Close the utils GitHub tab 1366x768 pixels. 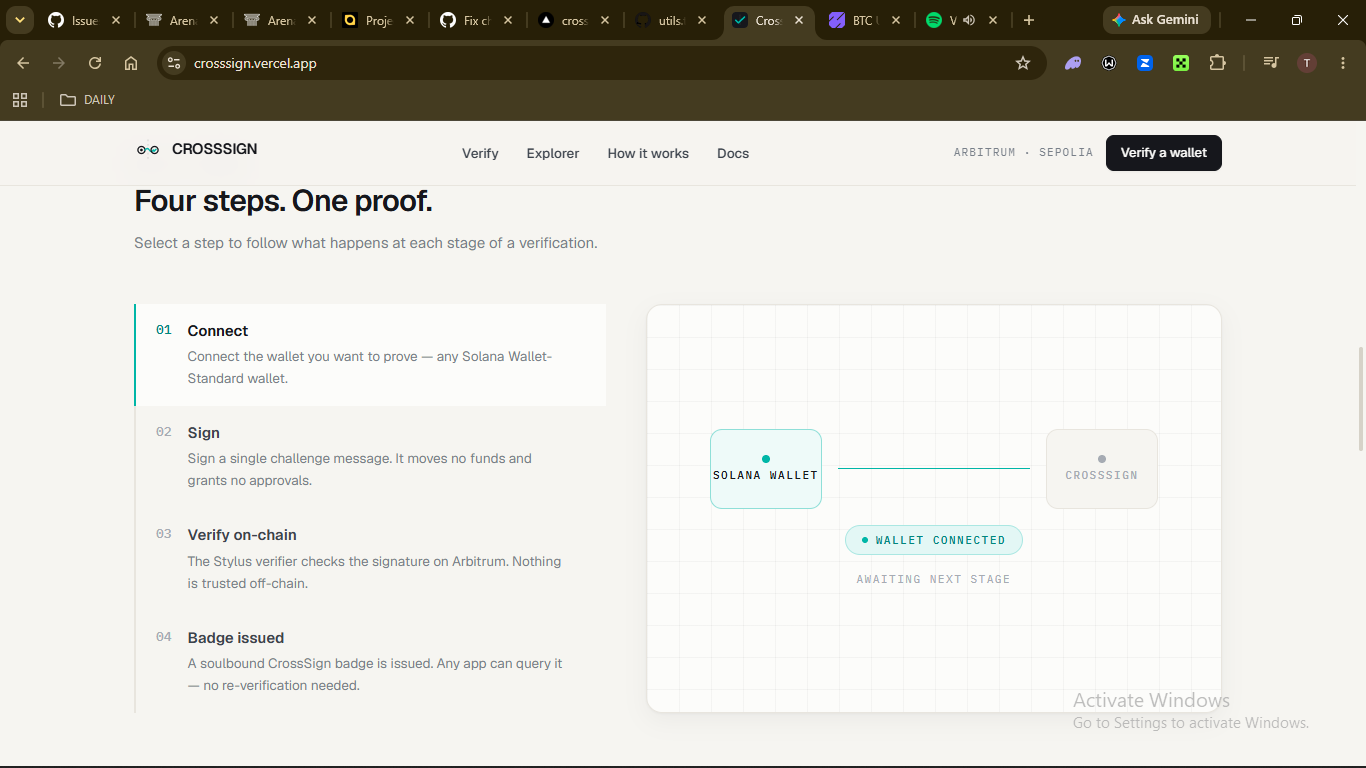click(x=702, y=20)
